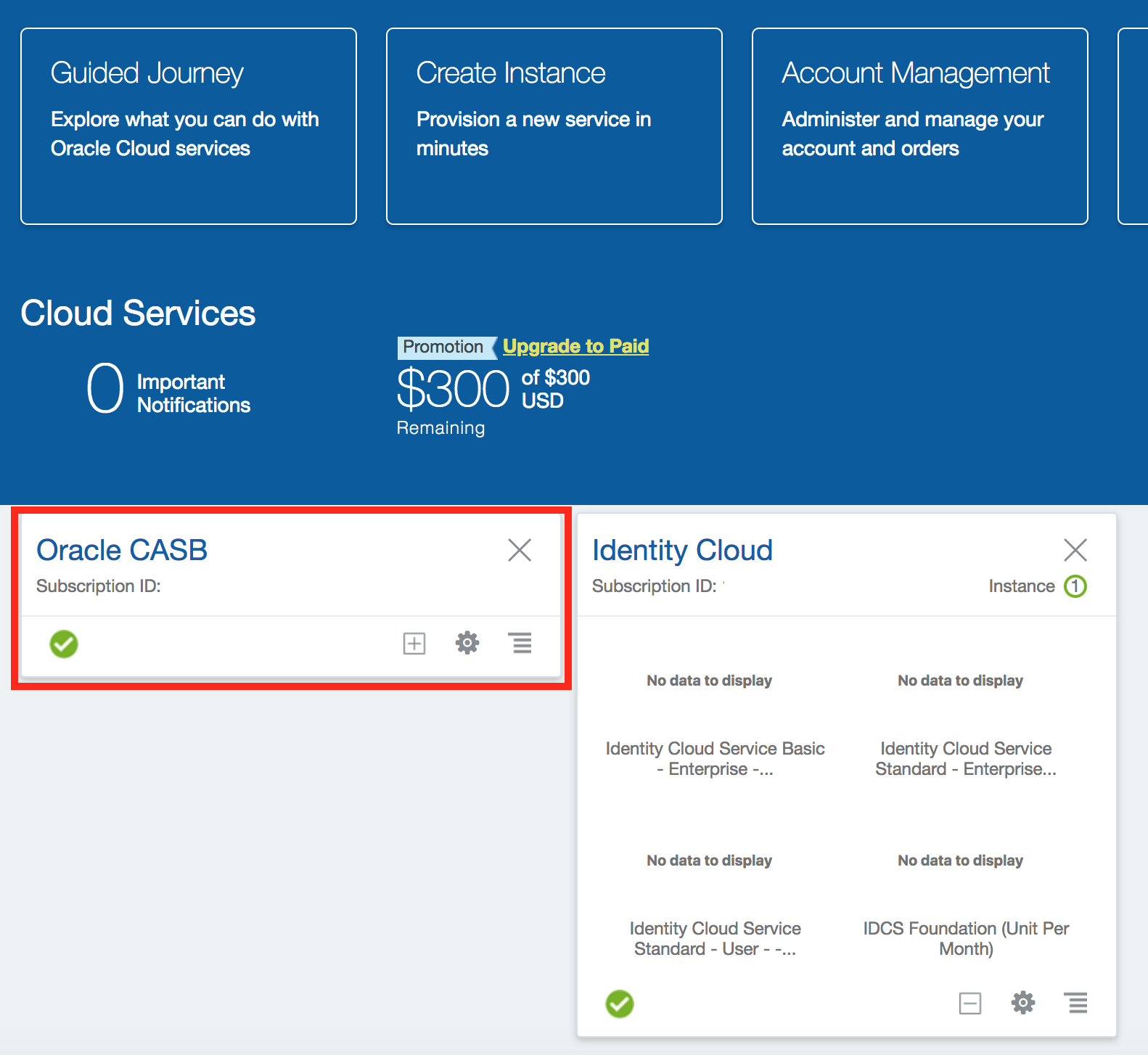The image size is (1148, 1055).
Task: Click the Identity Cloud green status checkmark
Action: coord(620,1003)
